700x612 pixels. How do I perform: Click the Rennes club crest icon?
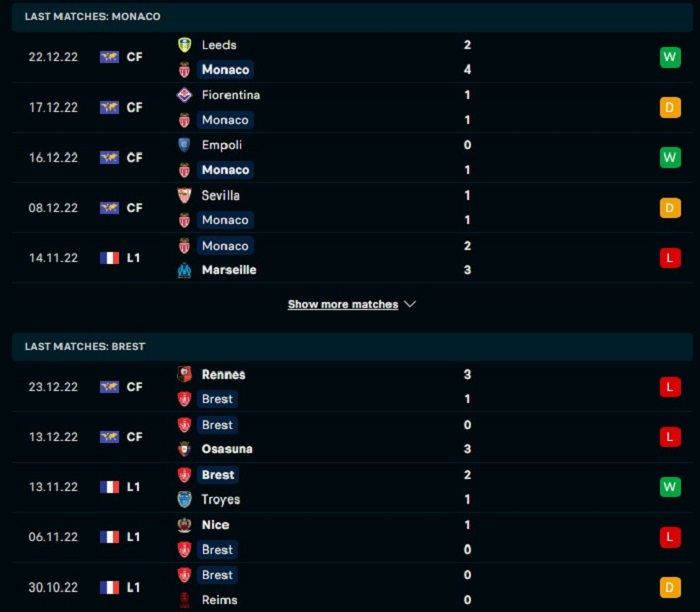pyautogui.click(x=184, y=374)
